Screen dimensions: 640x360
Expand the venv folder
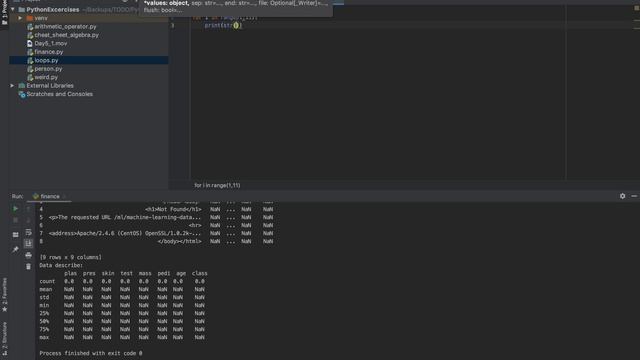coord(20,18)
